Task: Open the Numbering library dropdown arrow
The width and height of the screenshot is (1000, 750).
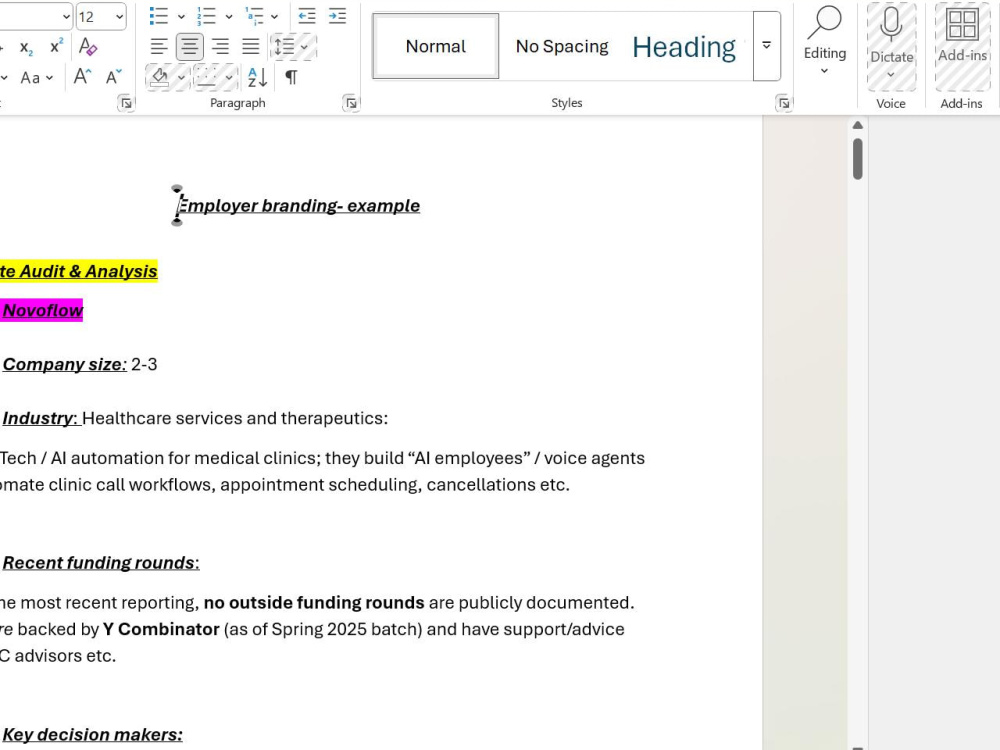Action: [229, 17]
